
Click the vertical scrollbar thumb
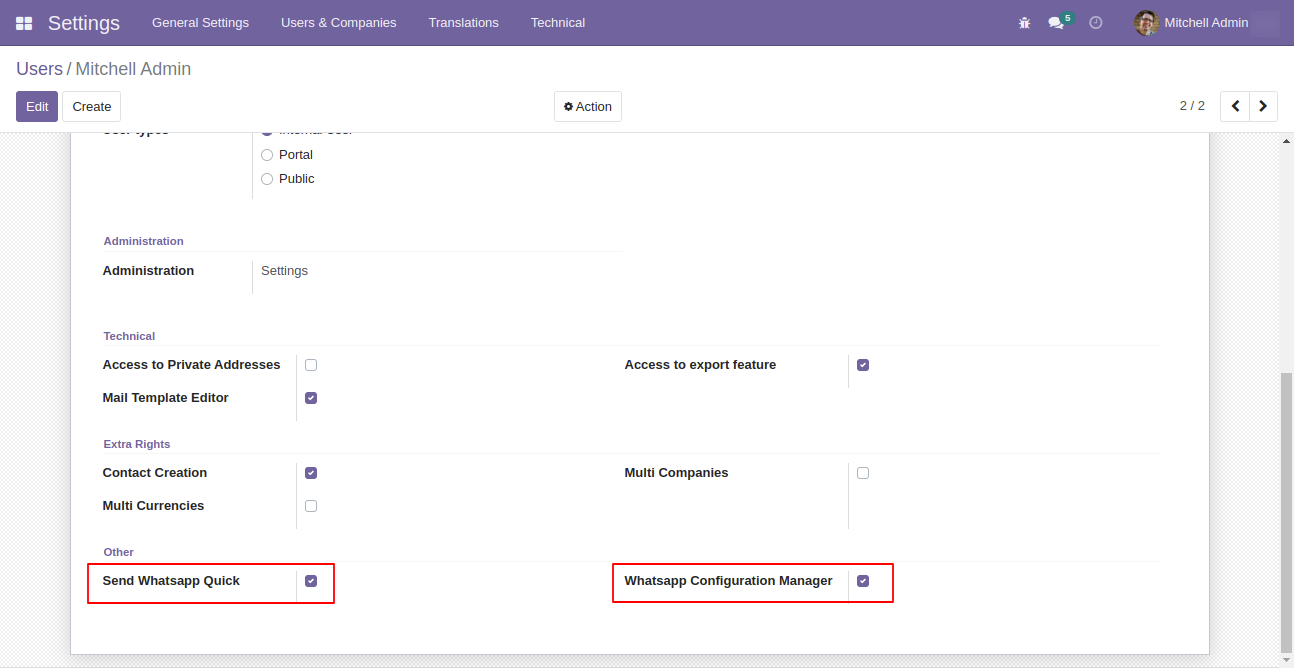tap(1286, 510)
